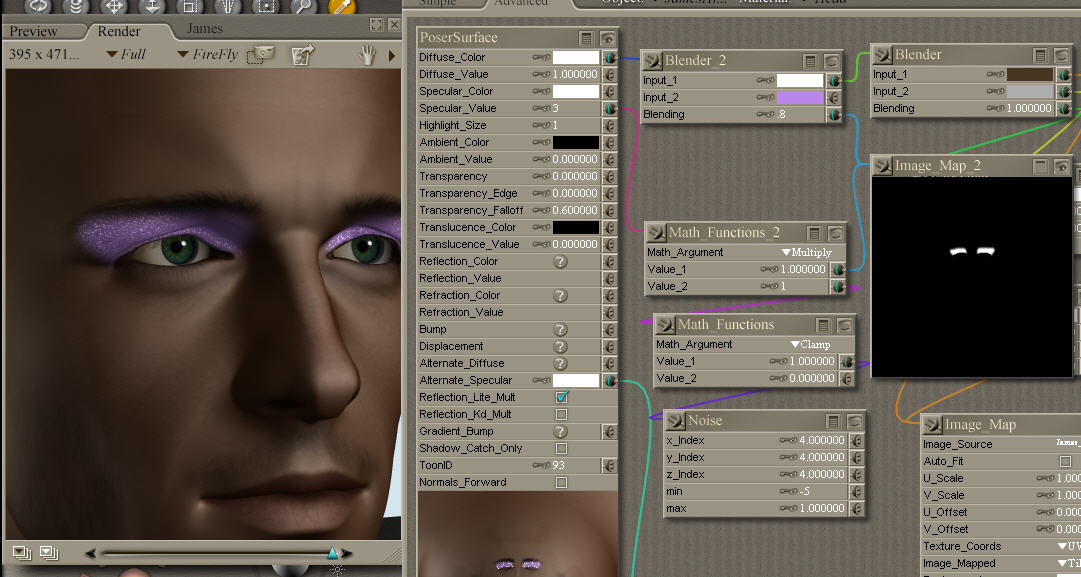This screenshot has height=577, width=1081.
Task: Toggle PoserSurface node preview eye icon
Action: (607, 38)
